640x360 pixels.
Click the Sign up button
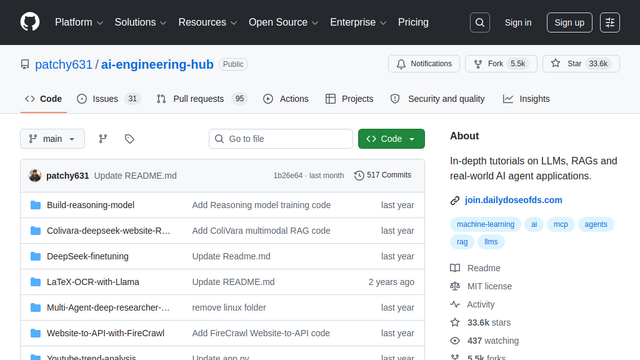[569, 22]
